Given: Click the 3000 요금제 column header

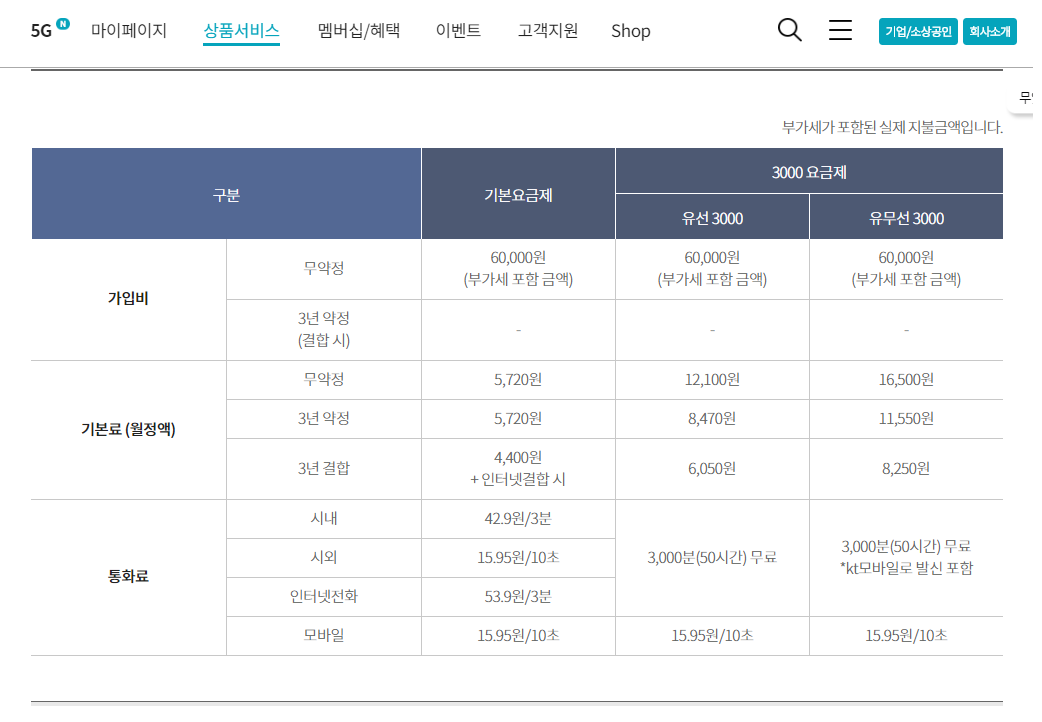Looking at the screenshot, I should [809, 172].
